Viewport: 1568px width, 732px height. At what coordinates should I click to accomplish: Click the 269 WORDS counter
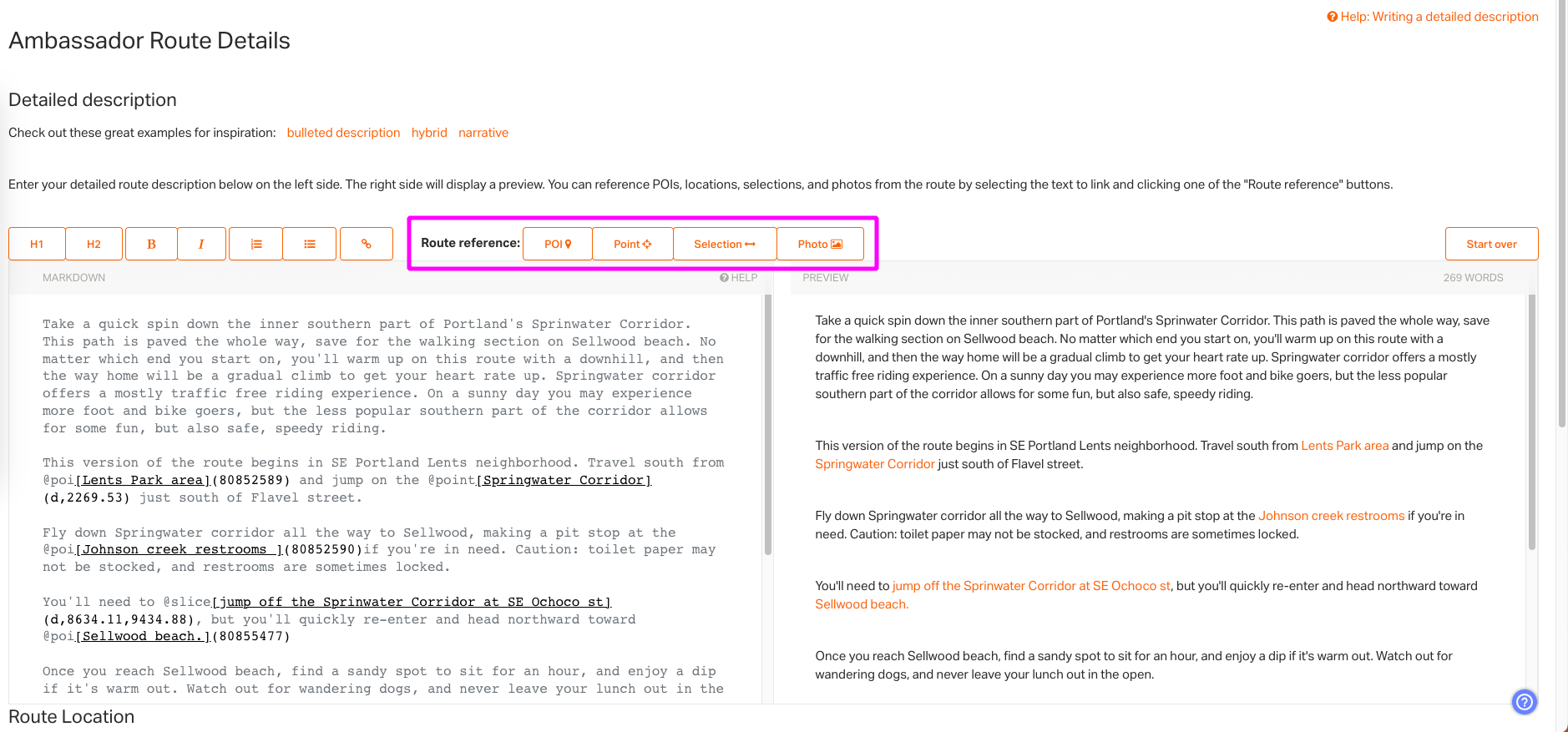(1473, 278)
